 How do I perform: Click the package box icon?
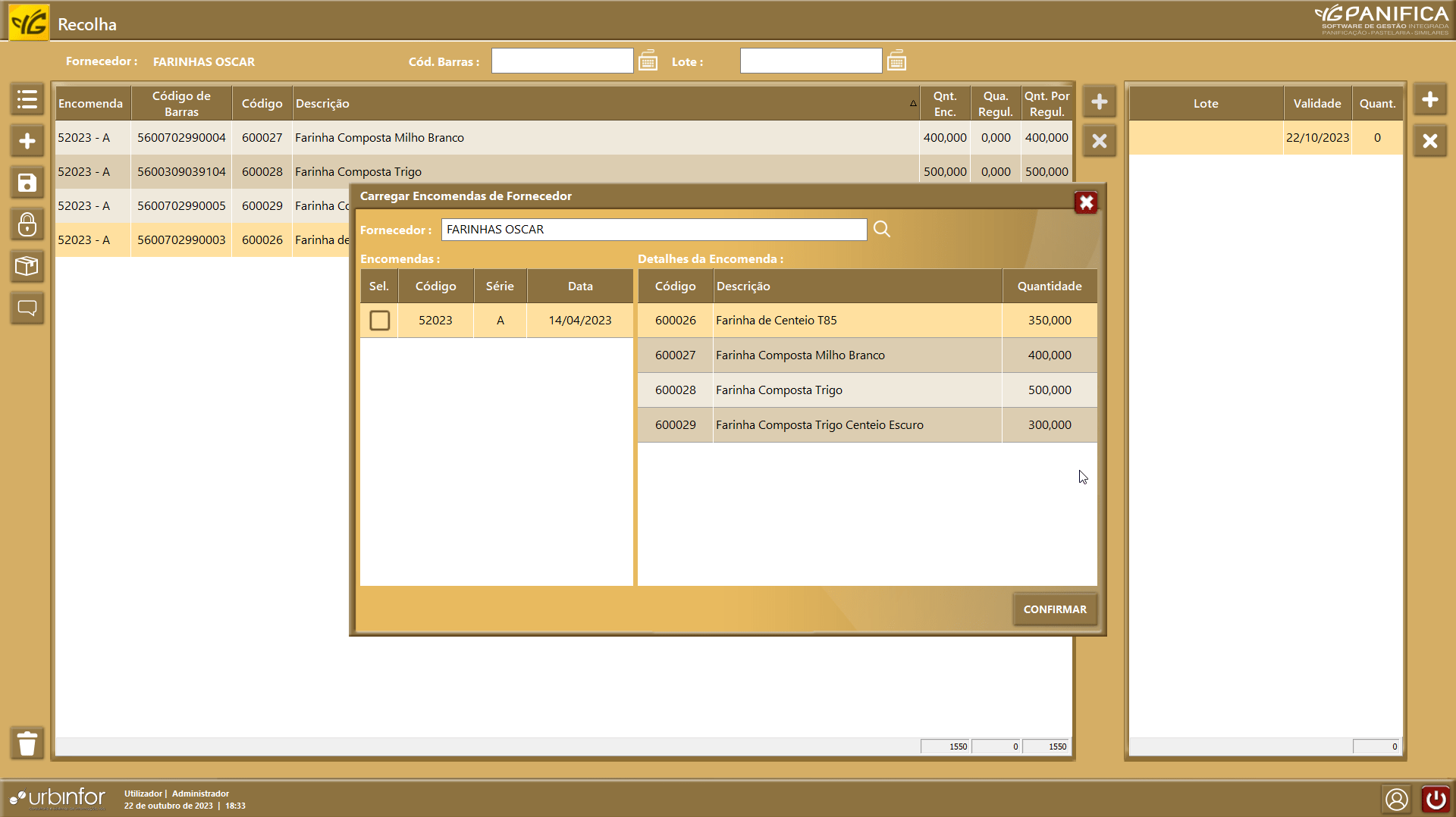(27, 266)
